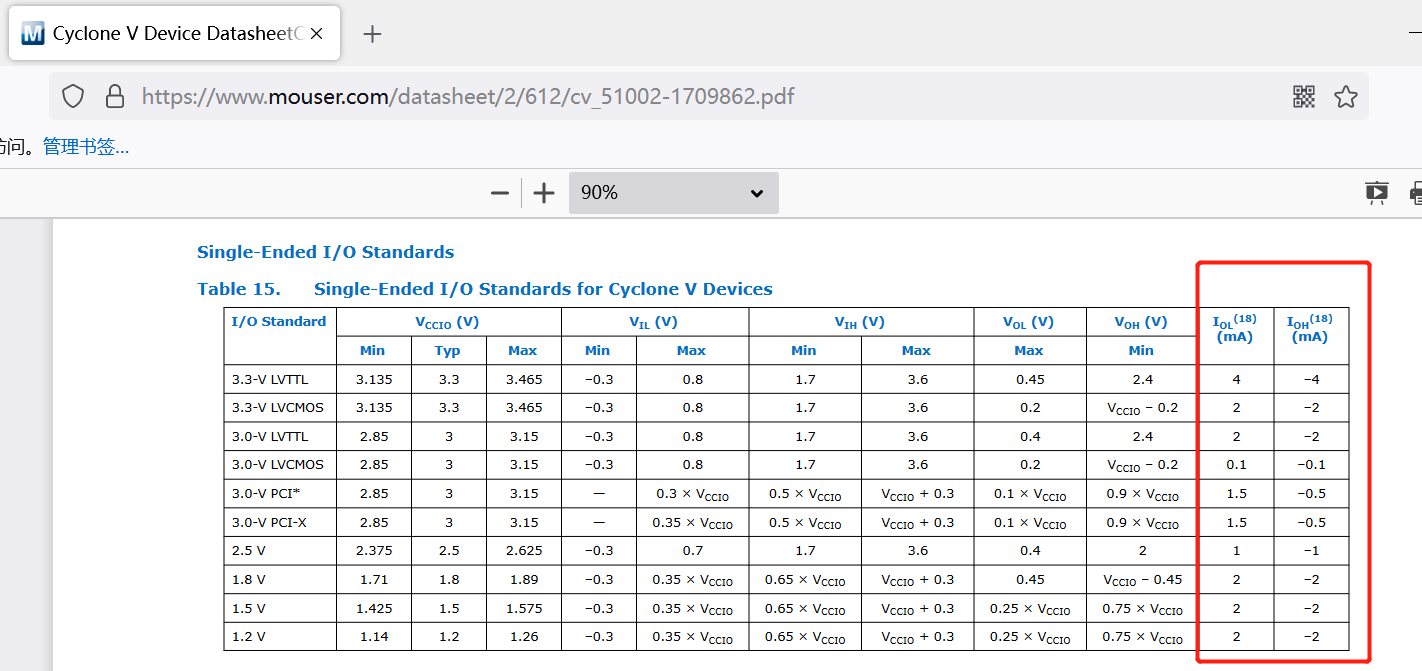
Task: Click VCCIO − 0.45 in 1.8 V row
Action: [x=1142, y=580]
